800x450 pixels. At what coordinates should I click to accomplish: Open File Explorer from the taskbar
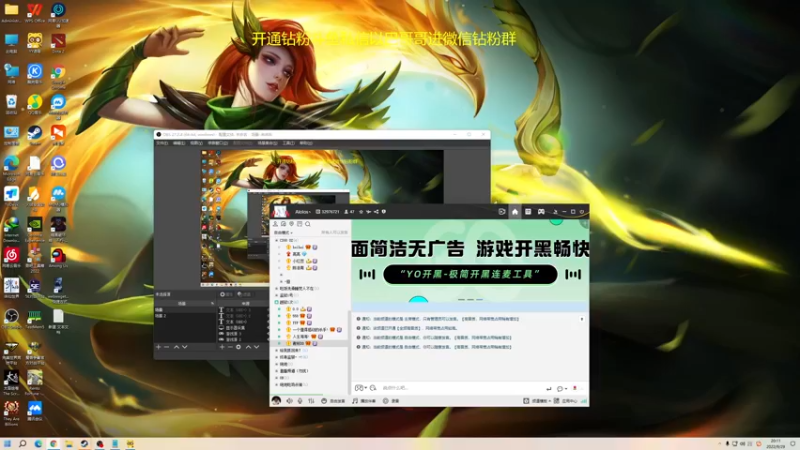click(x=68, y=444)
